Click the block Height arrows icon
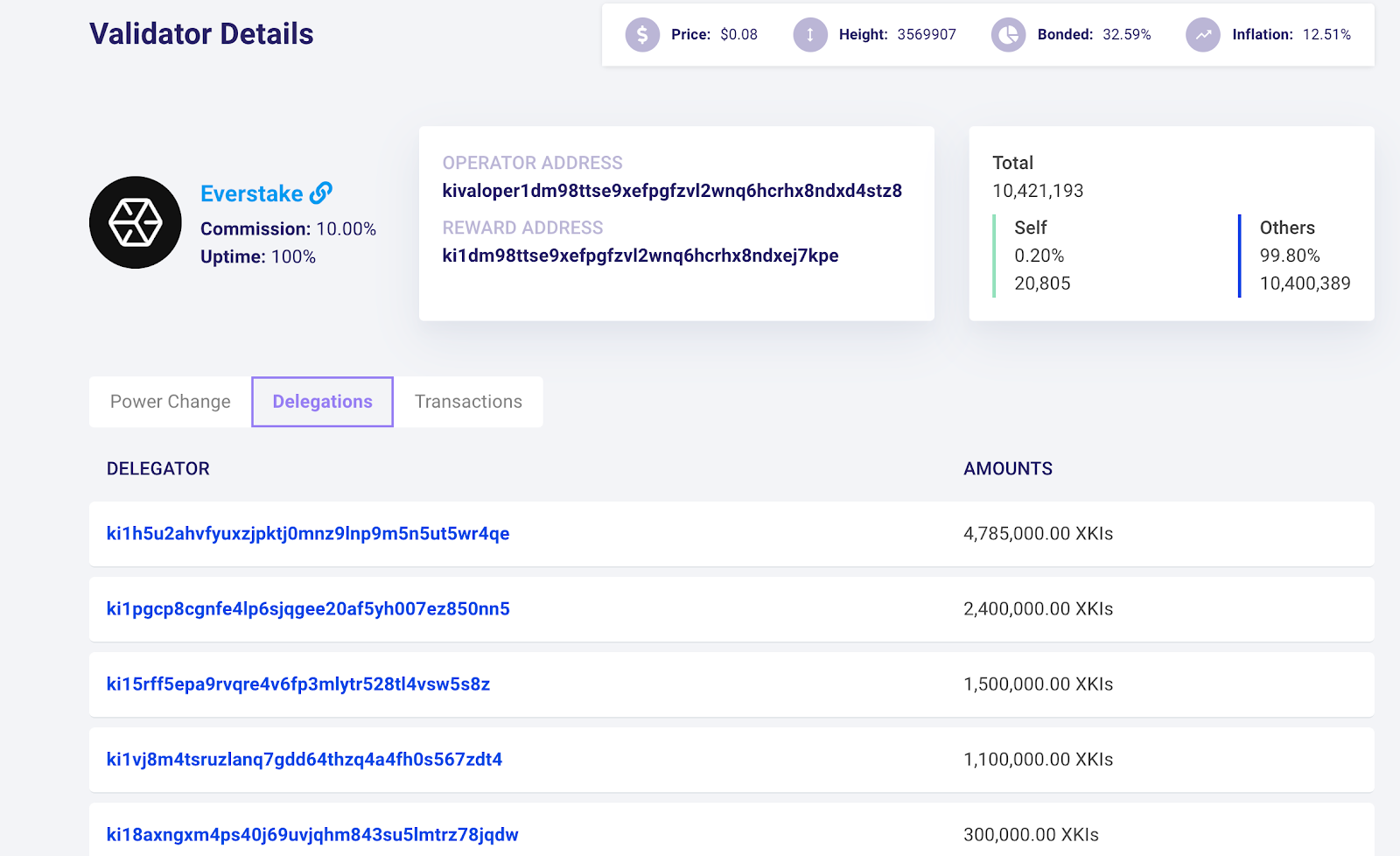The image size is (1400, 856). [810, 35]
